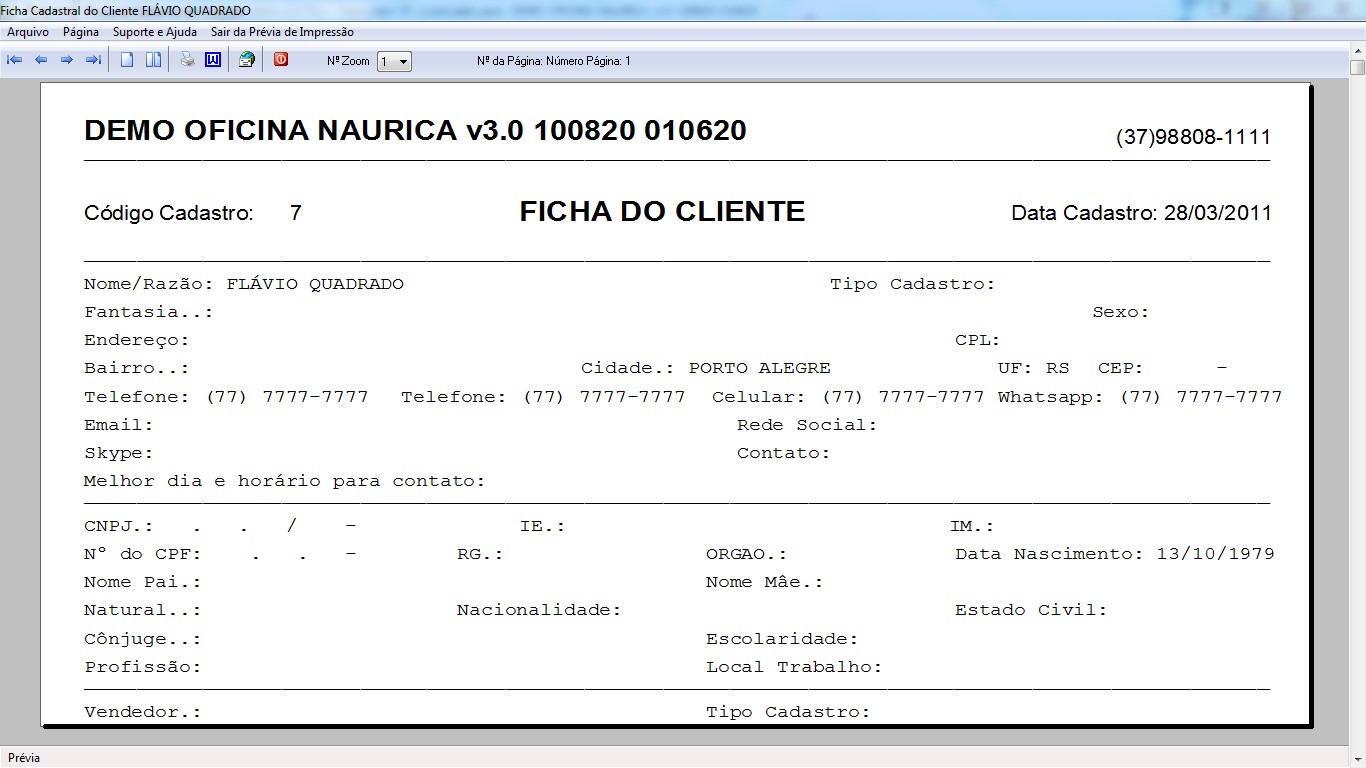Click the 'Nº da Página: Número Página: 1' indicator

coord(554,61)
